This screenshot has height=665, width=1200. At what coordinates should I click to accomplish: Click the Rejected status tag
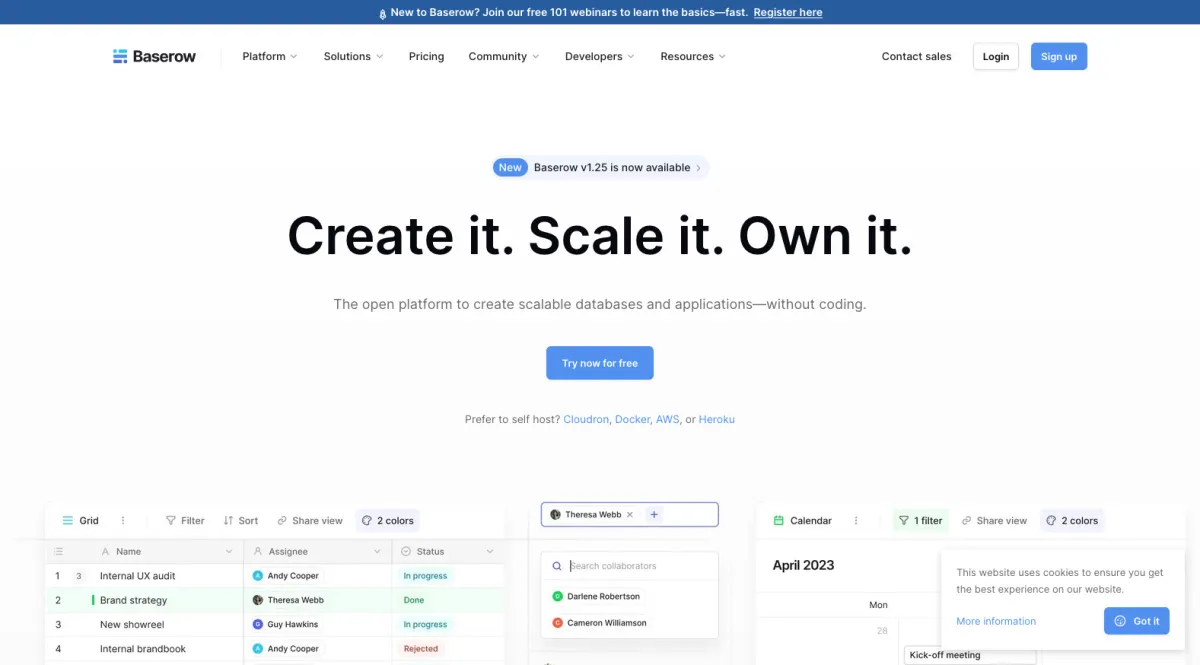click(x=421, y=649)
